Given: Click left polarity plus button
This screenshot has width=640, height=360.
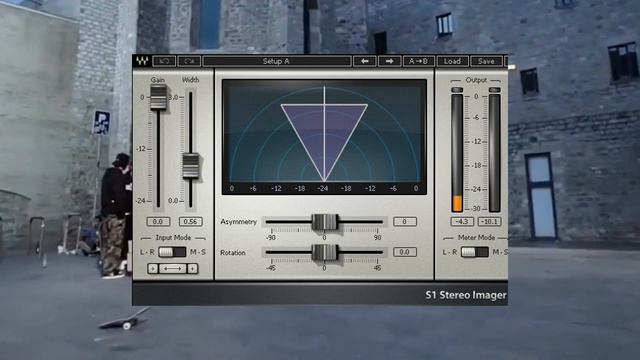Looking at the screenshot, I should 153,269.
